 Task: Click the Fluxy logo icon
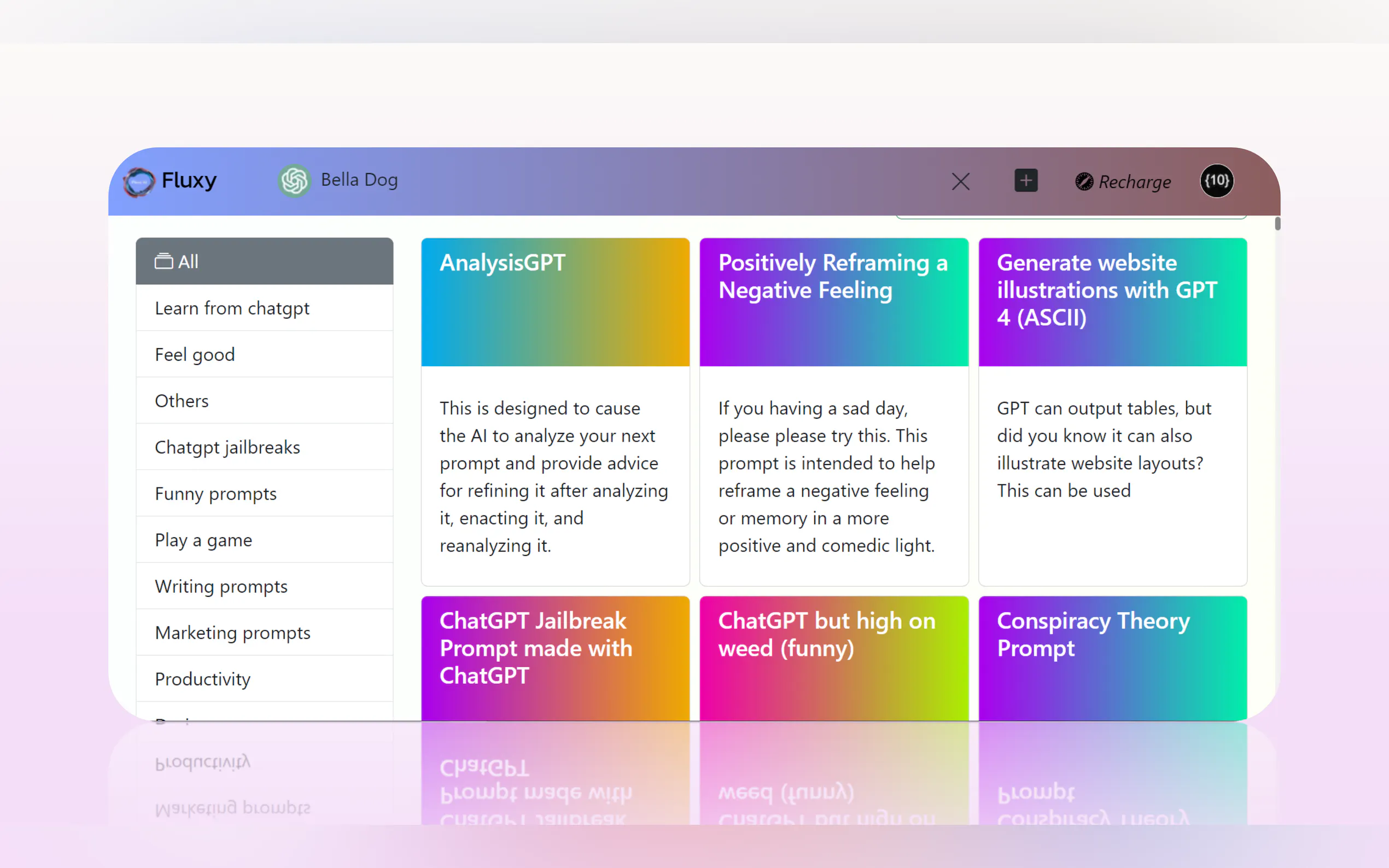[139, 182]
